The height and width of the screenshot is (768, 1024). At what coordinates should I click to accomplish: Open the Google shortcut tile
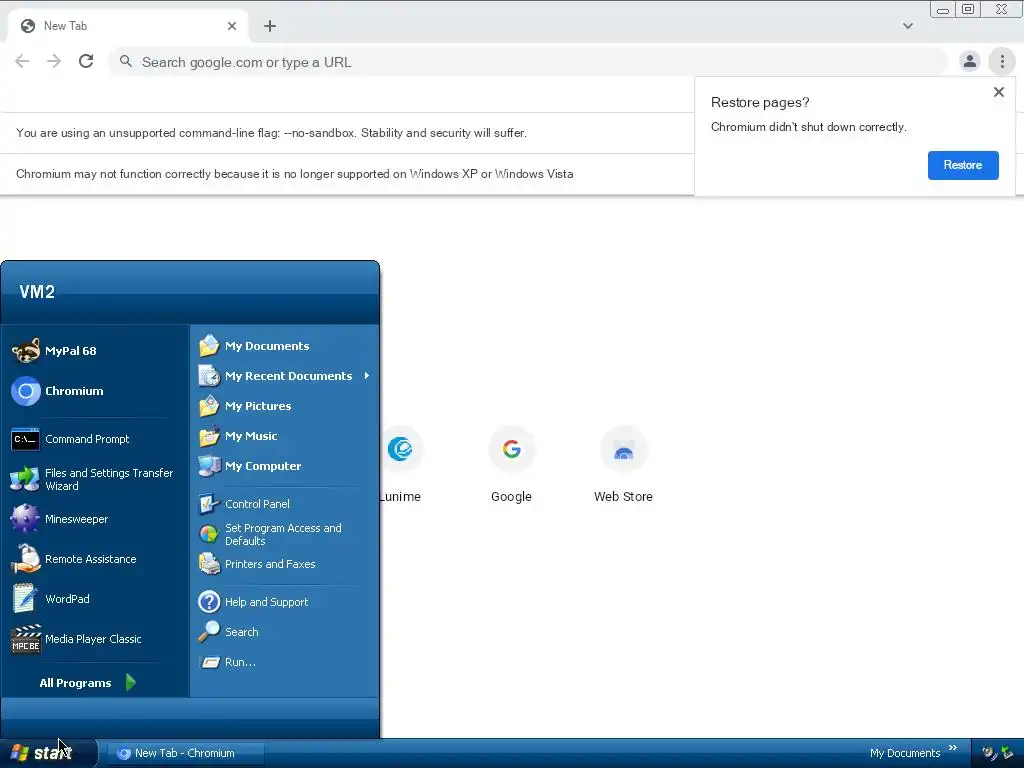[x=511, y=465]
